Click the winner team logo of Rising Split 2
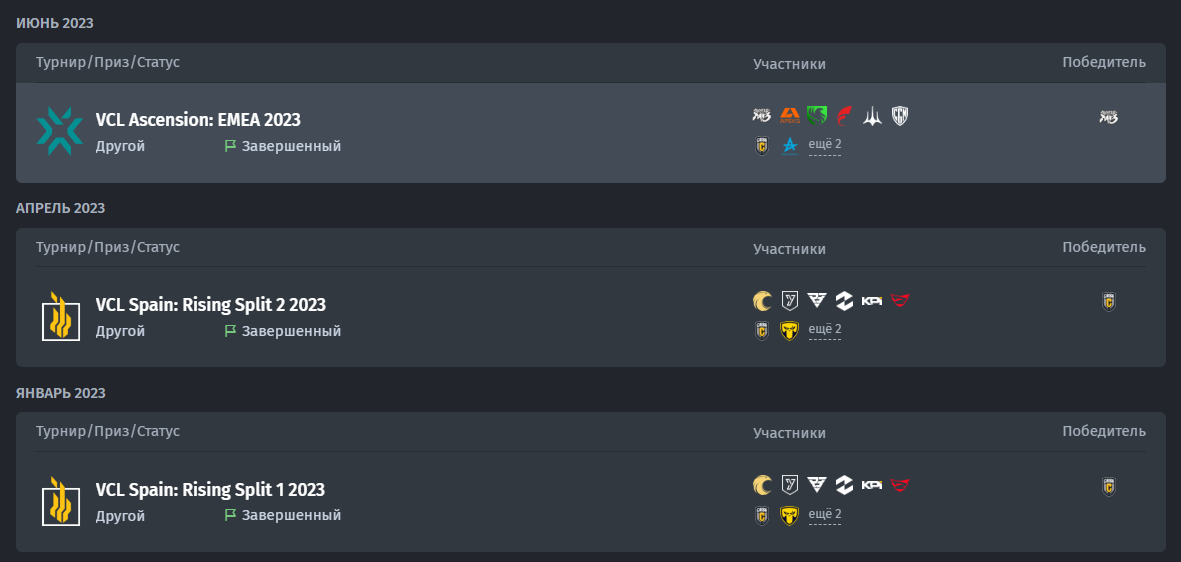The height and width of the screenshot is (562, 1181). [1109, 301]
